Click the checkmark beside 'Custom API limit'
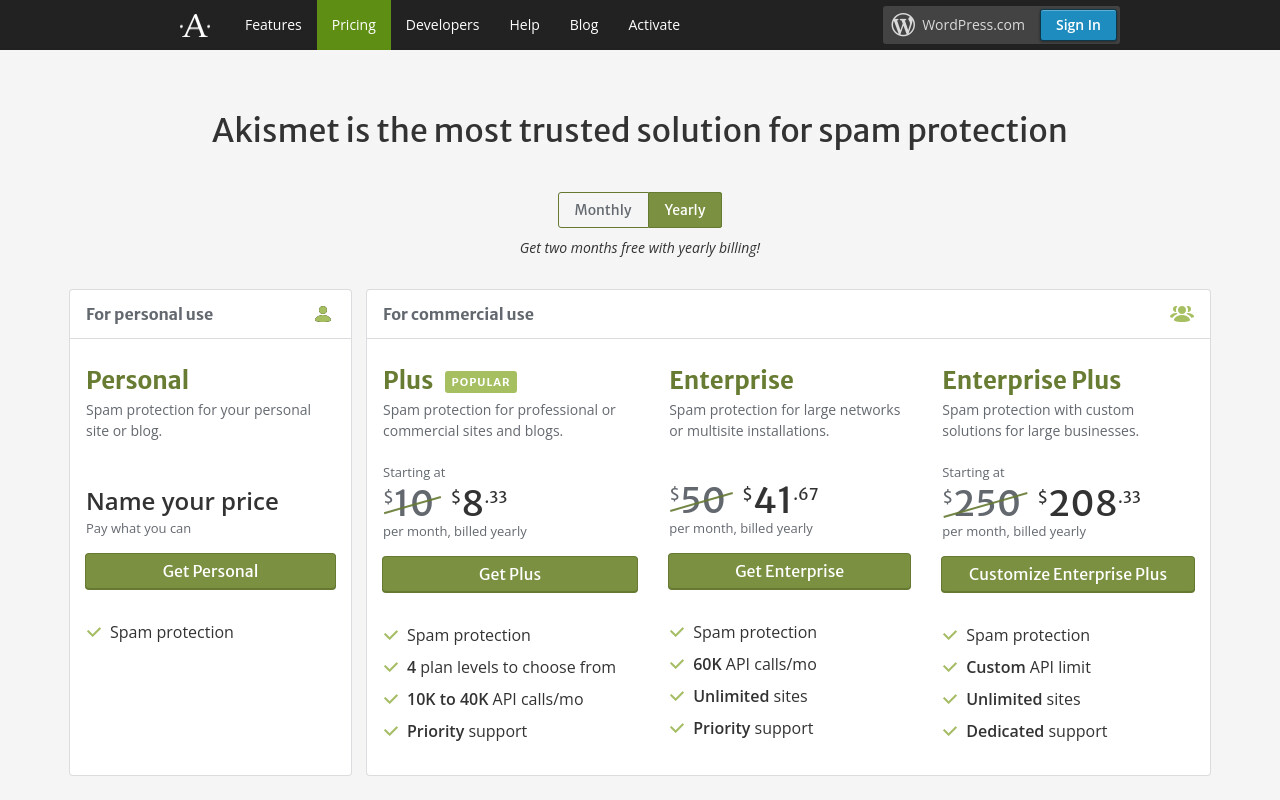 [x=950, y=667]
